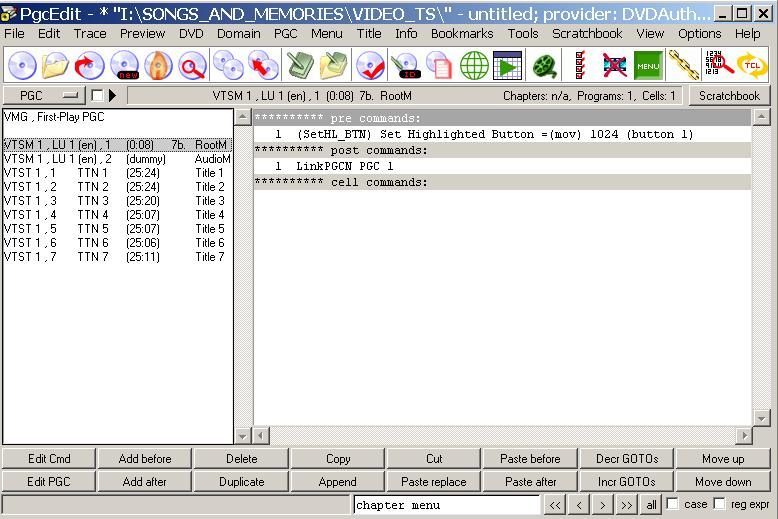Open the Tools menu
Image resolution: width=778 pixels, height=519 pixels.
(522, 34)
